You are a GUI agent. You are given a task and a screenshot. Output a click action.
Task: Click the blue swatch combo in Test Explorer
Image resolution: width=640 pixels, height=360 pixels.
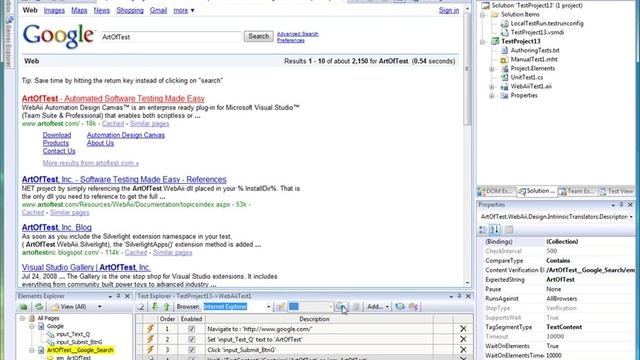pos(311,307)
